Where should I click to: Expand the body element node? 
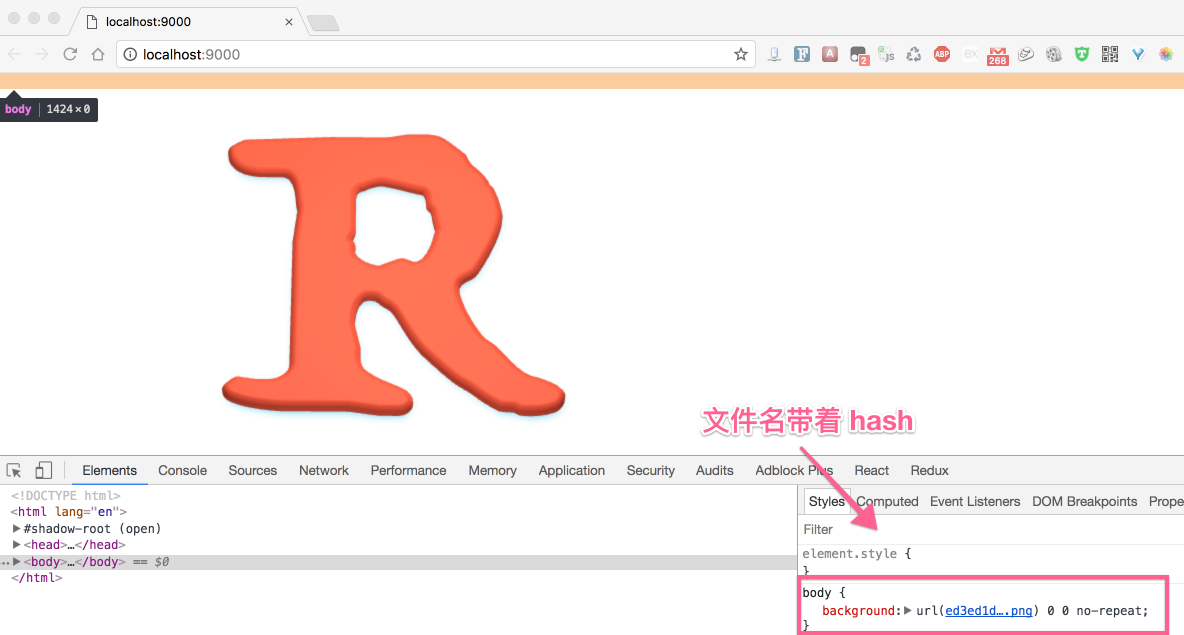[17, 562]
